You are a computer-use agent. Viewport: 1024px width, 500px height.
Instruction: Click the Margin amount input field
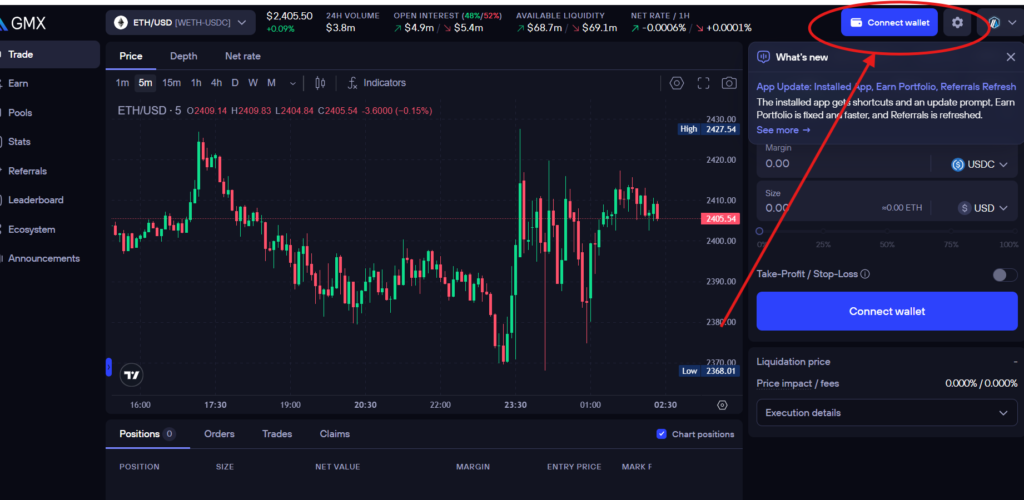click(843, 164)
